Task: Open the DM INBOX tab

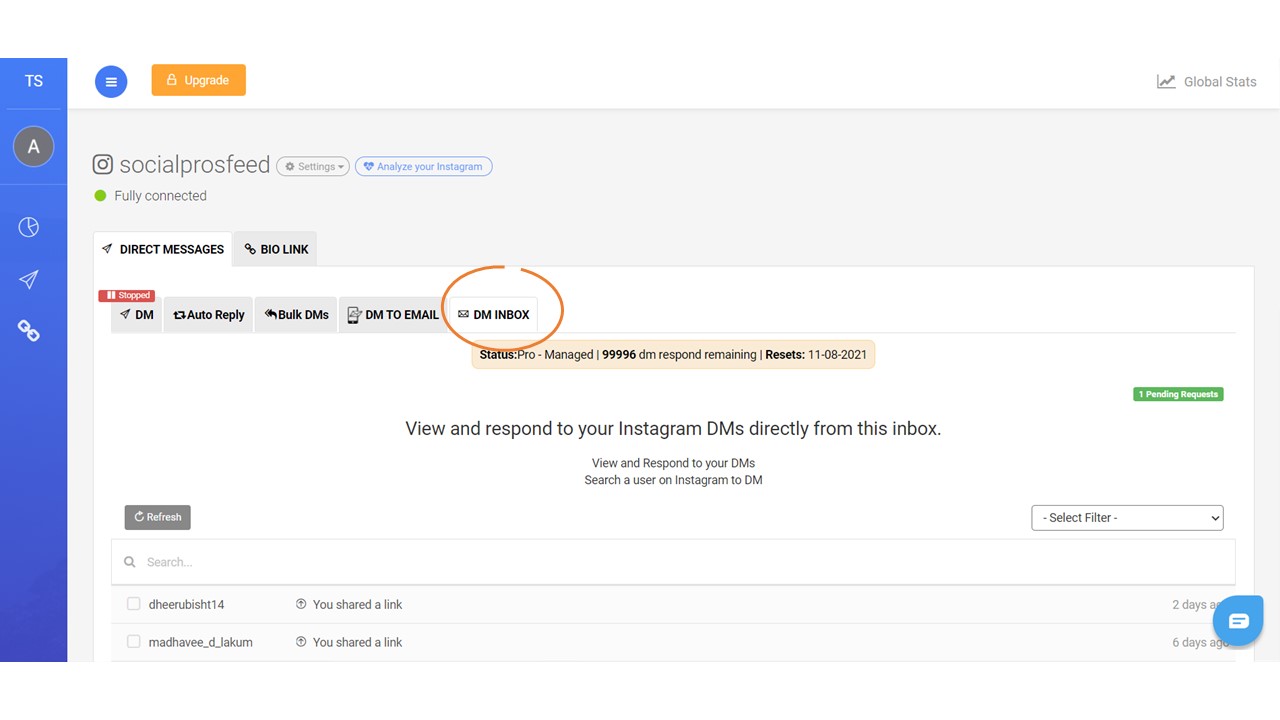Action: pos(493,314)
